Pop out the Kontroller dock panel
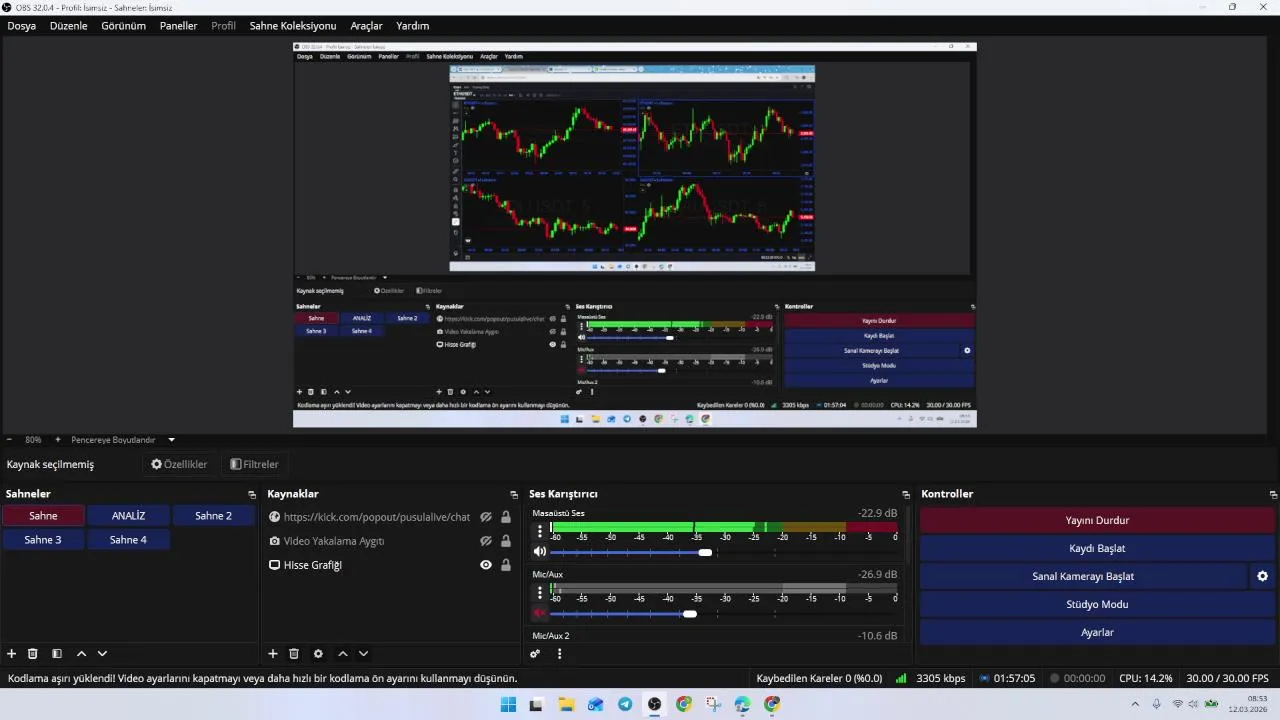The image size is (1280, 720). tap(1273, 494)
